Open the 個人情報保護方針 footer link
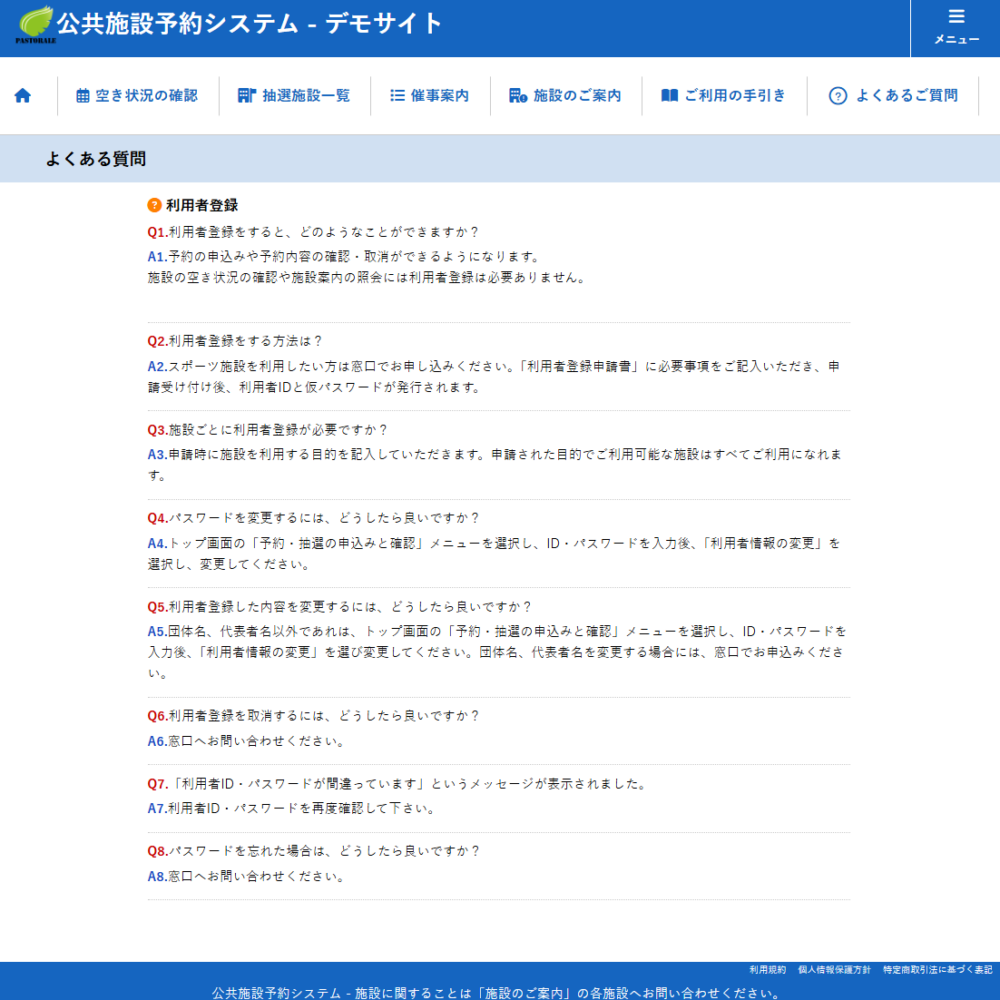 click(834, 970)
